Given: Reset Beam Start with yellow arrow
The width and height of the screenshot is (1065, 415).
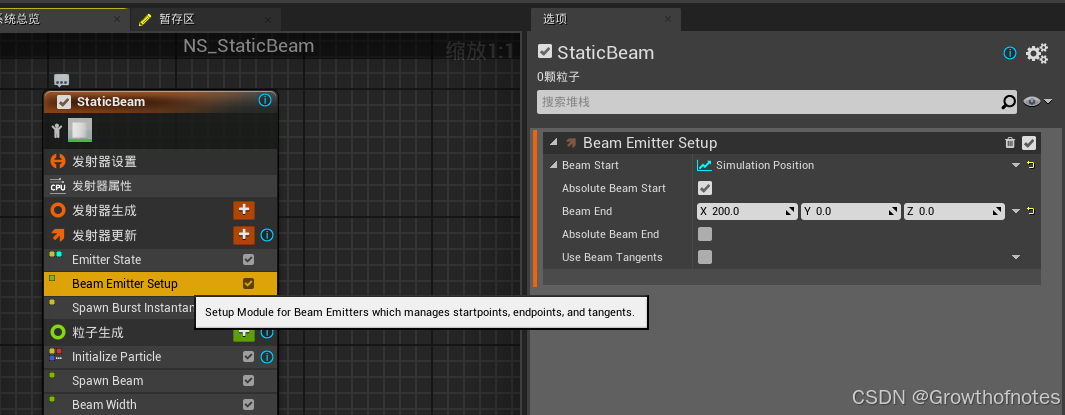Looking at the screenshot, I should (1031, 165).
